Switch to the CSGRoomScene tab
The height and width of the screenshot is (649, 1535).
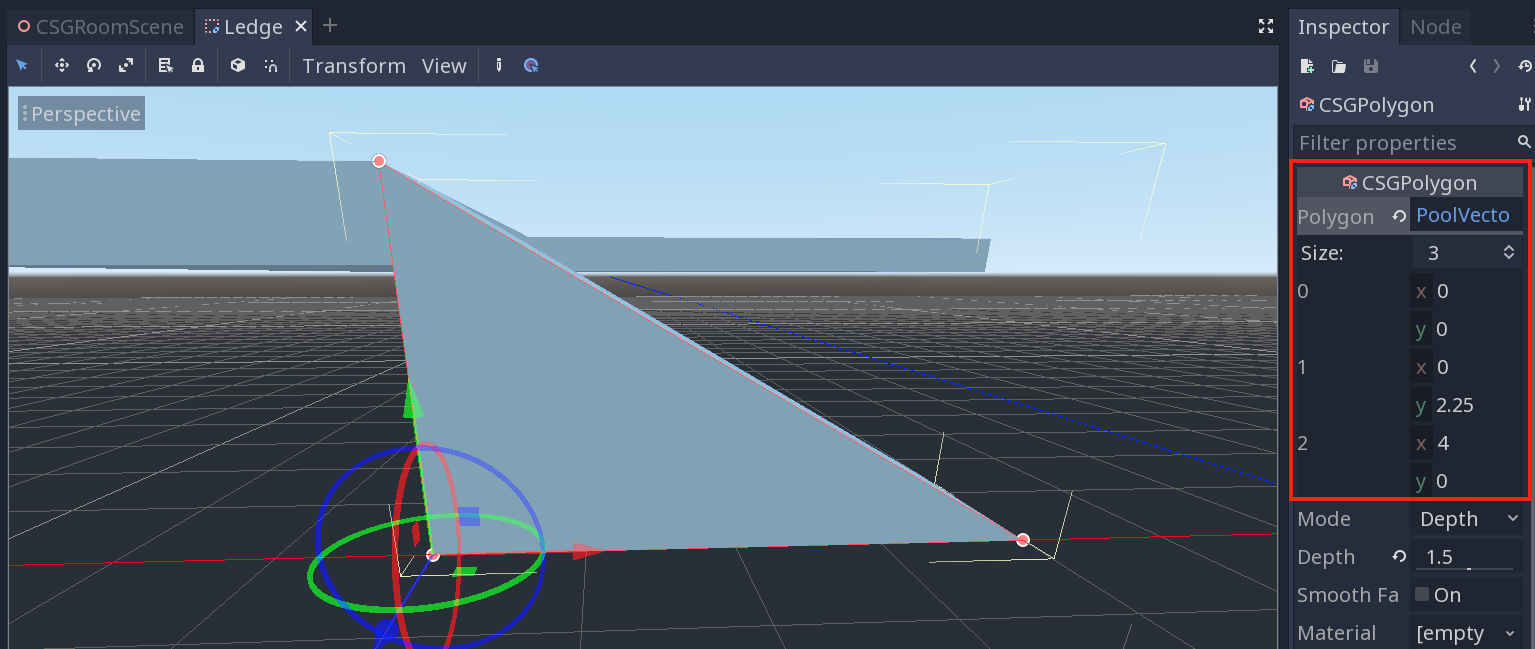(101, 27)
